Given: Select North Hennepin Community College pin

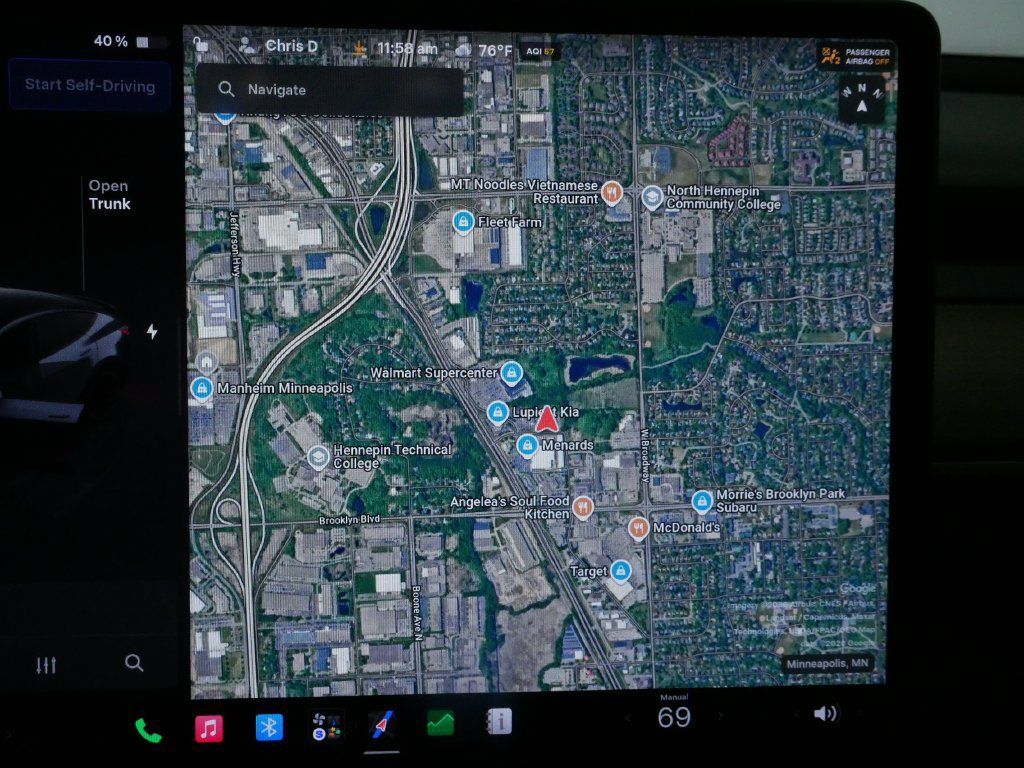Looking at the screenshot, I should [x=652, y=197].
